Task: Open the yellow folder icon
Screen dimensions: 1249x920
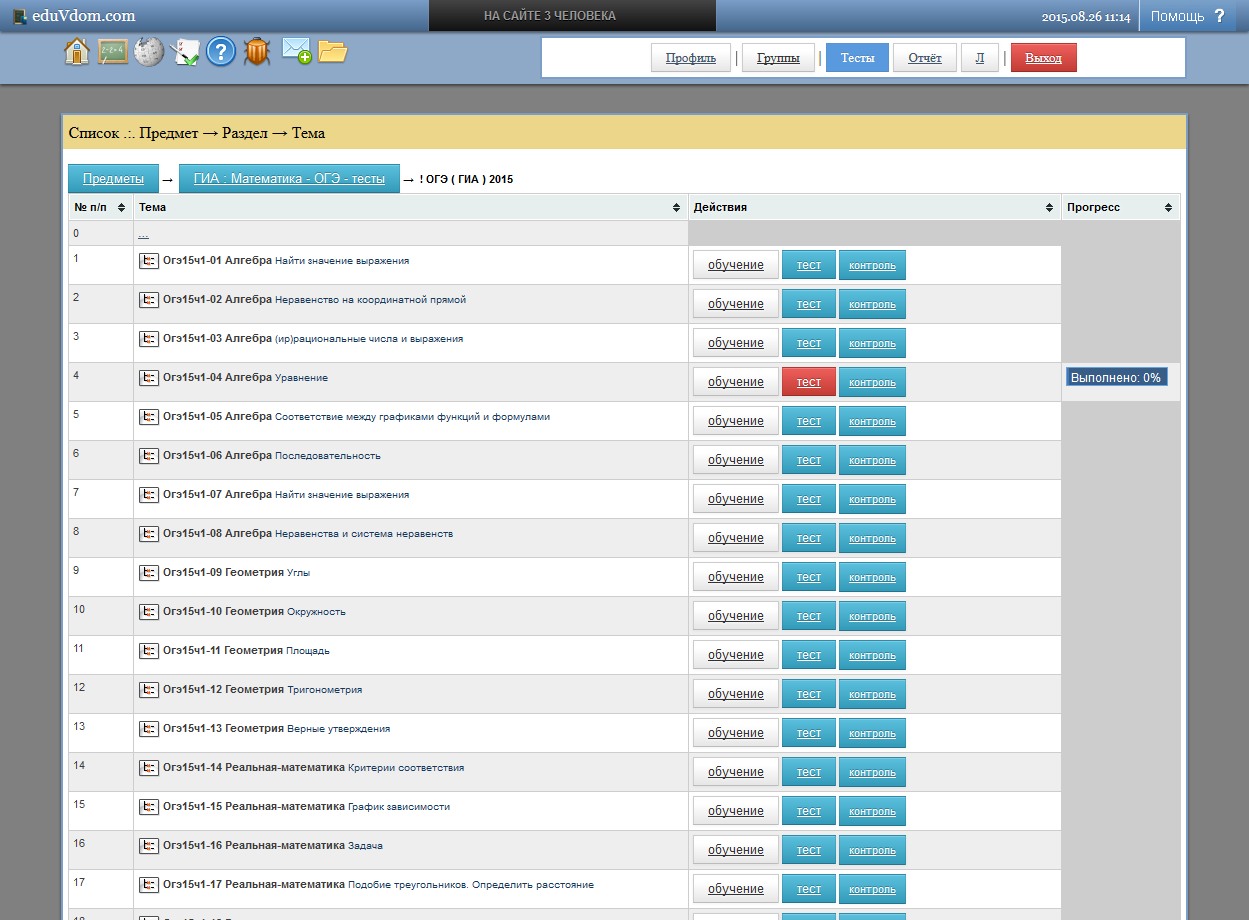Action: [x=332, y=51]
